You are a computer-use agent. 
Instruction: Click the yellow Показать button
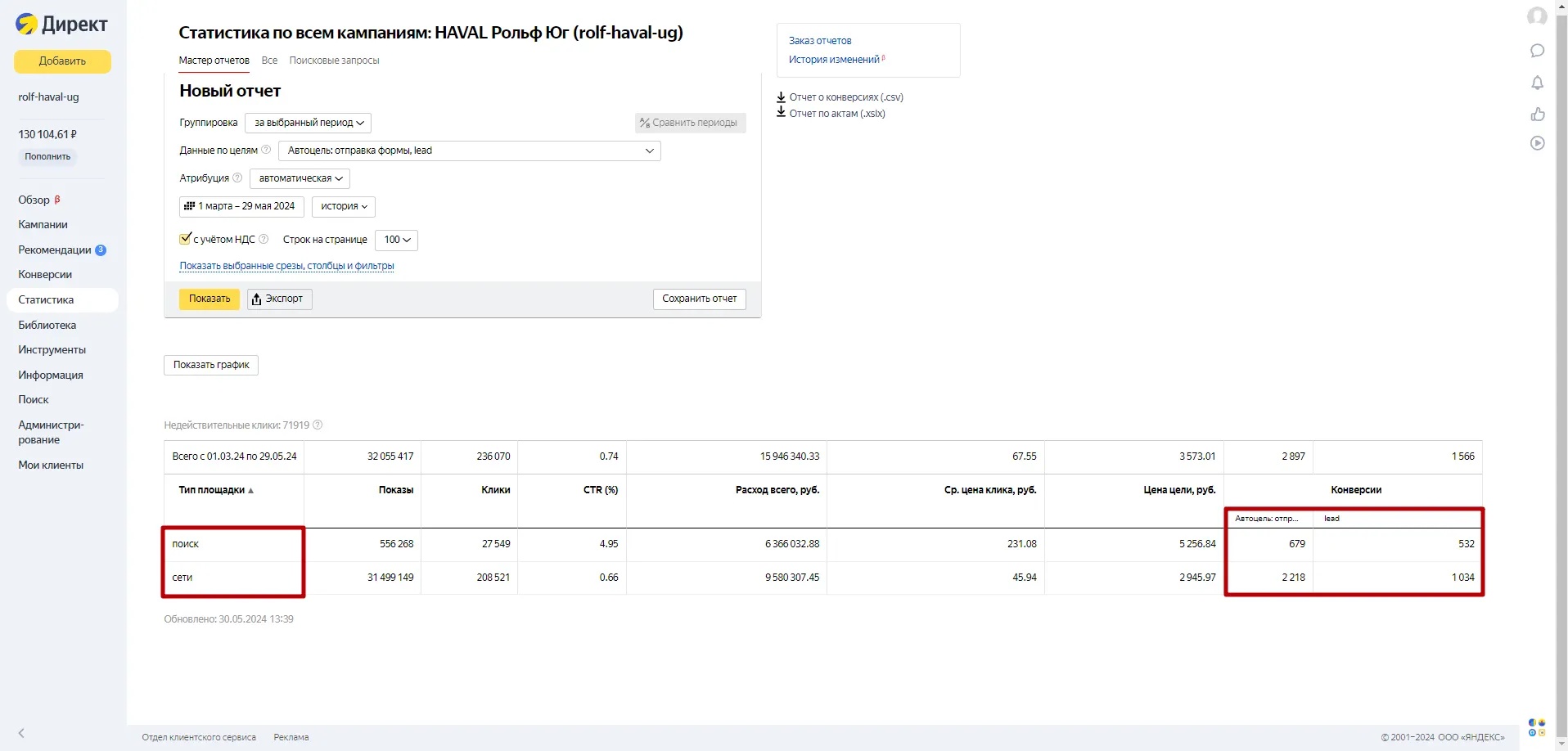(210, 299)
